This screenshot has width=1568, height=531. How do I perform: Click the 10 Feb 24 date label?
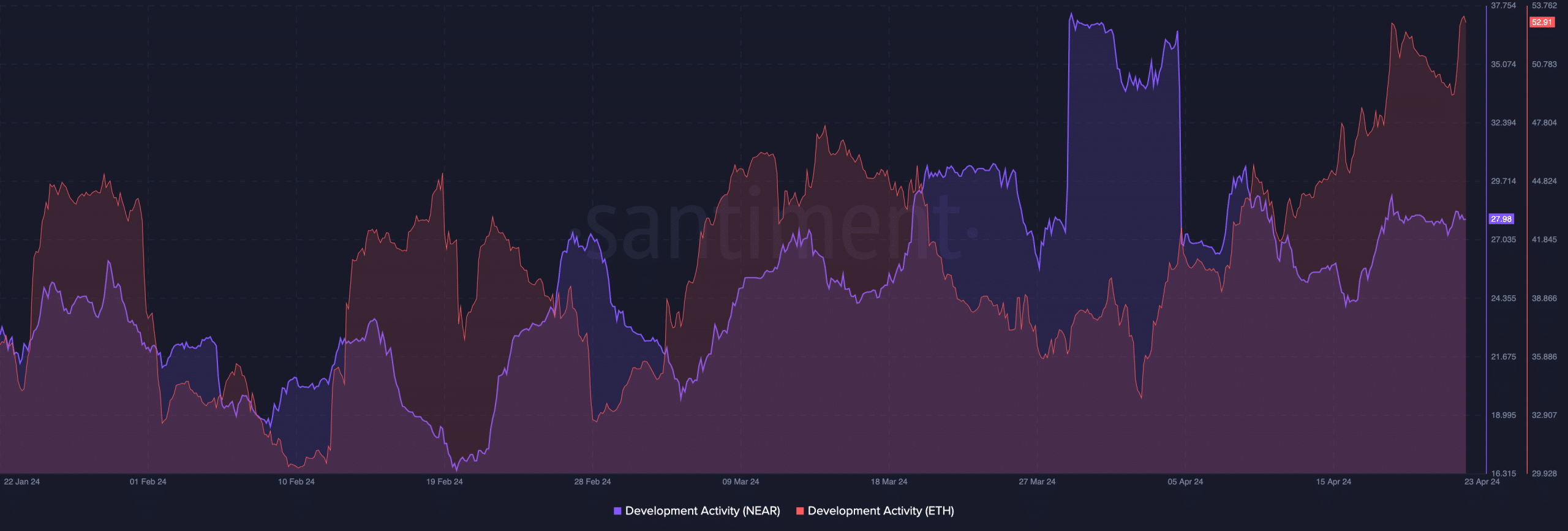pyautogui.click(x=296, y=481)
